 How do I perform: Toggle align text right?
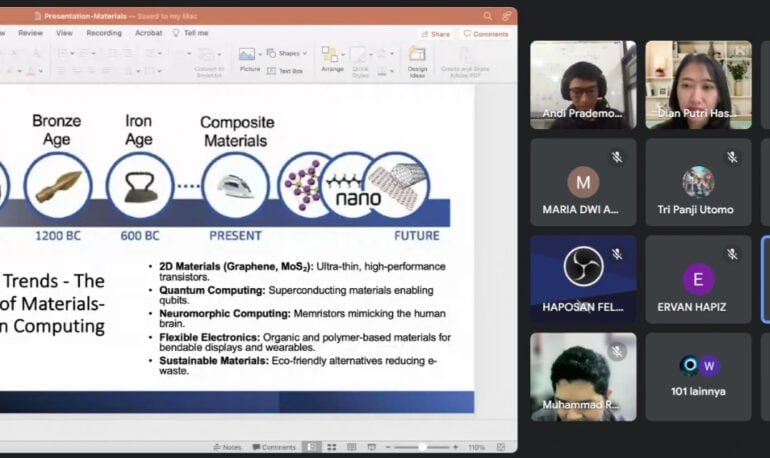[92, 71]
